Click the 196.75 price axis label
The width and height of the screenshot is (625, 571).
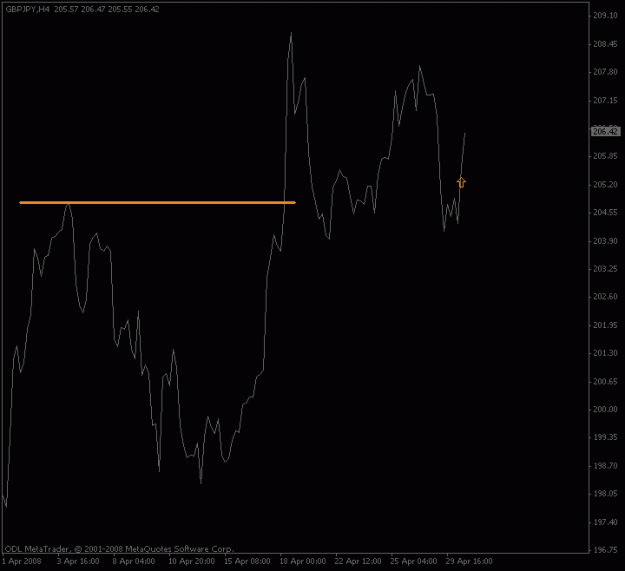(x=605, y=550)
